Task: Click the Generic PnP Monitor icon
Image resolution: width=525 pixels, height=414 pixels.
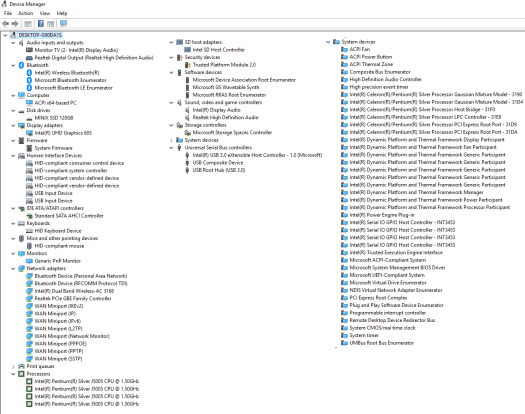Action: [x=29, y=261]
